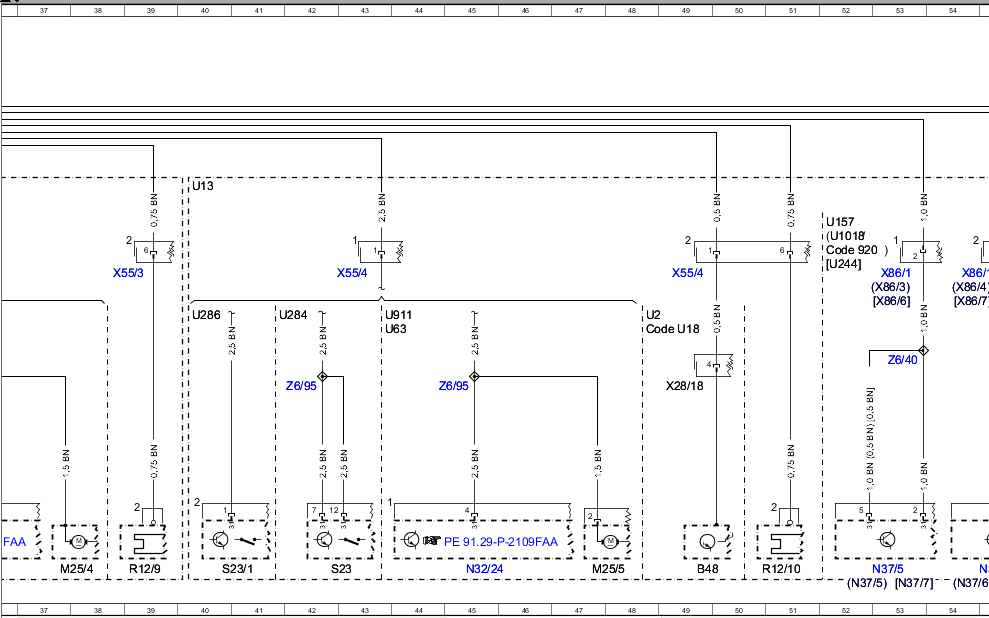Select the Z6/40 junction diamond node
The width and height of the screenshot is (989, 618).
click(923, 351)
